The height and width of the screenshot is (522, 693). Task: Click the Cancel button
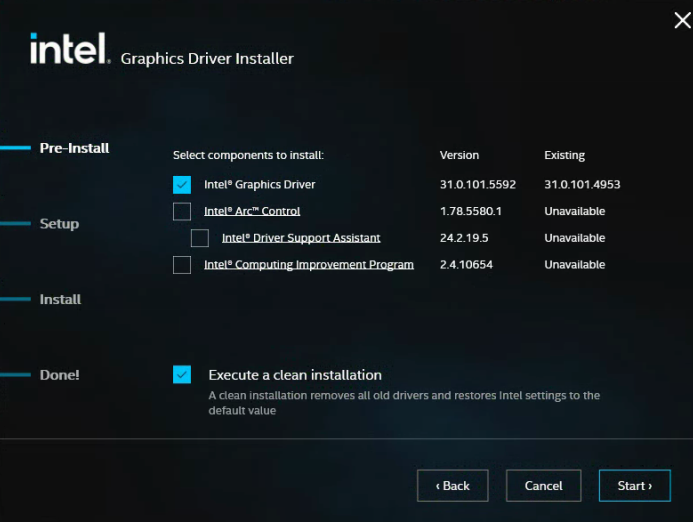[544, 486]
